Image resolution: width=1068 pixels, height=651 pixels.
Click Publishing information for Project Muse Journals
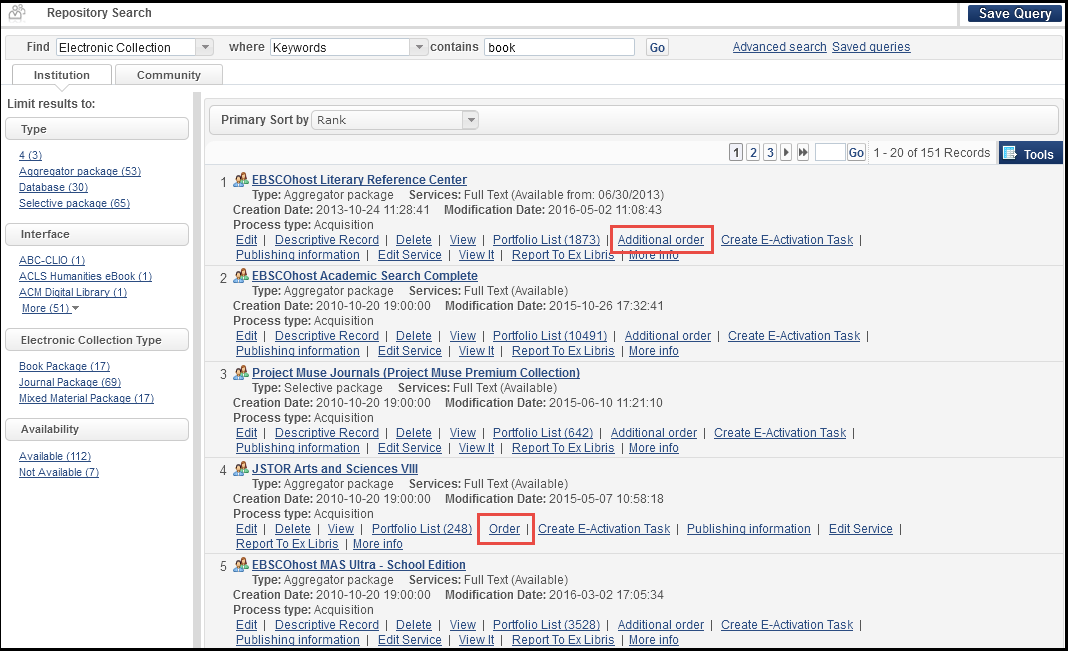pos(298,447)
